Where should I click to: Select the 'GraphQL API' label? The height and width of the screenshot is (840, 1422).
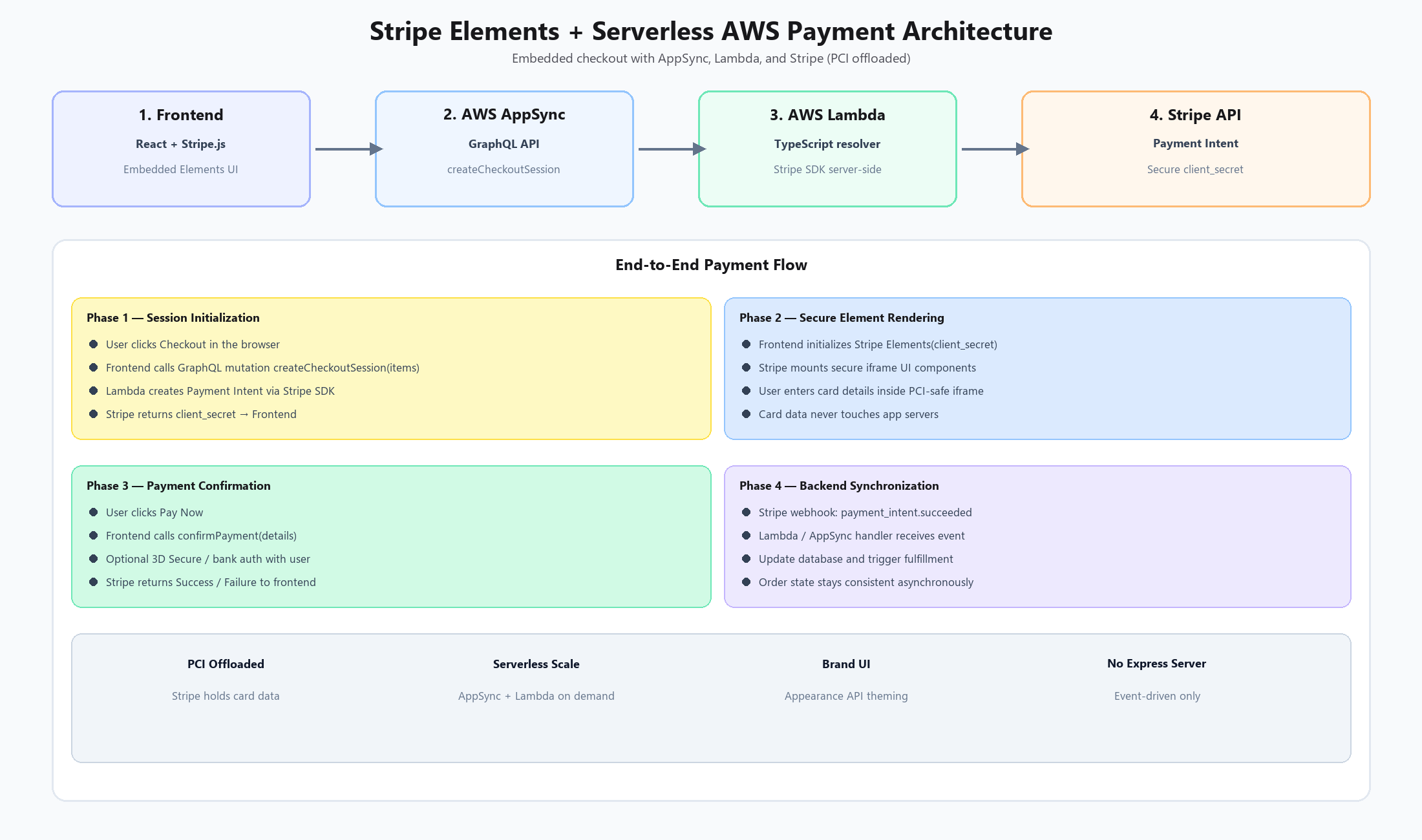504,143
